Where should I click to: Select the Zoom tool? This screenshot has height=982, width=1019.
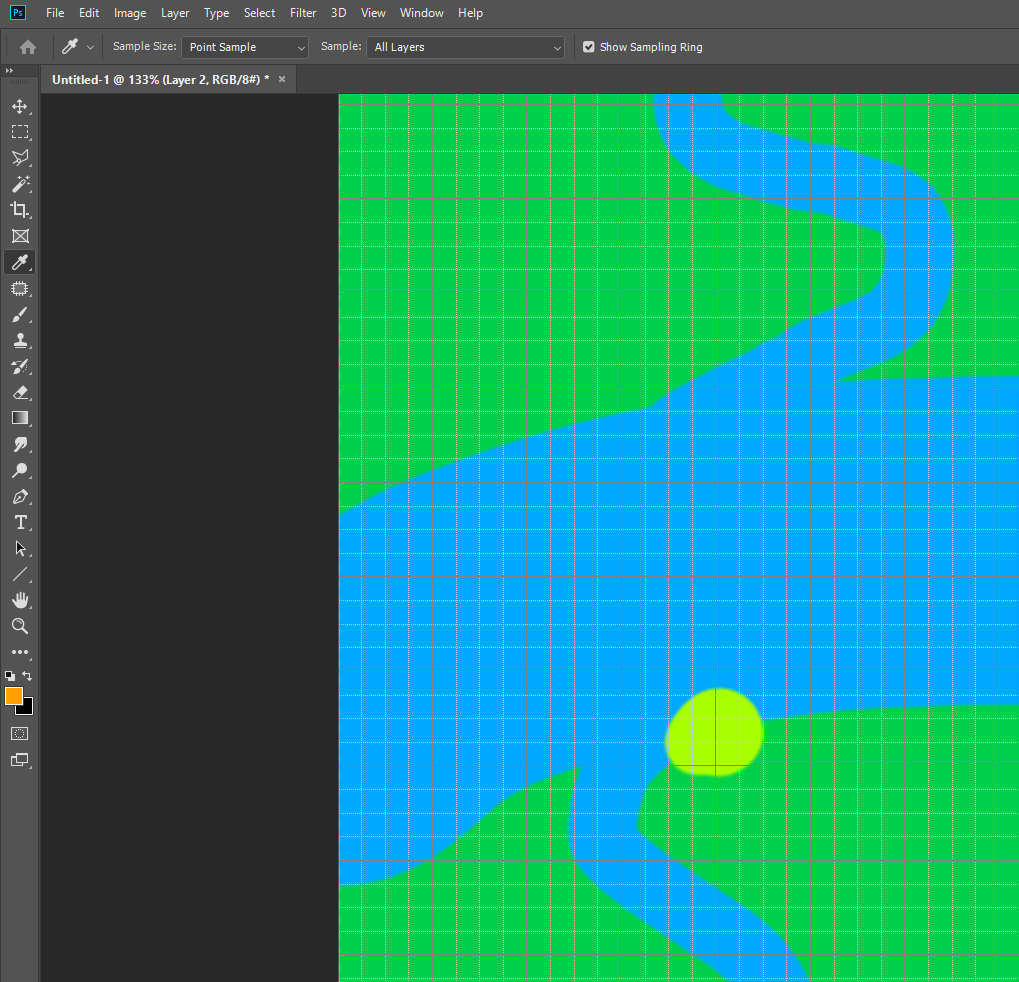19,626
